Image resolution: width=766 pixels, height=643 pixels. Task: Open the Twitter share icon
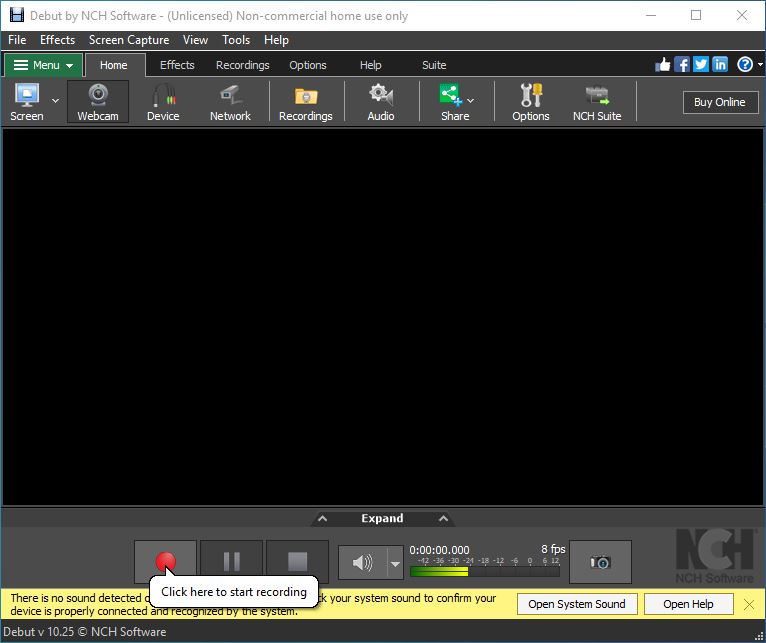701,64
